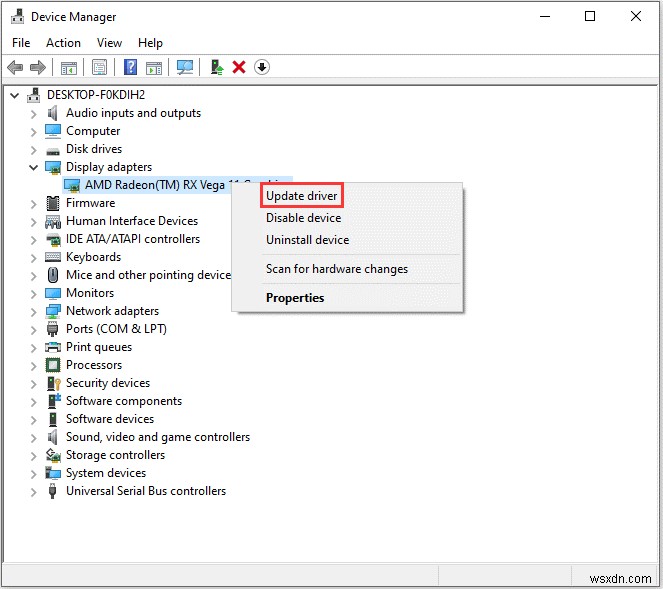Click the Computer category monitor icon
This screenshot has height=589, width=663.
[x=53, y=131]
